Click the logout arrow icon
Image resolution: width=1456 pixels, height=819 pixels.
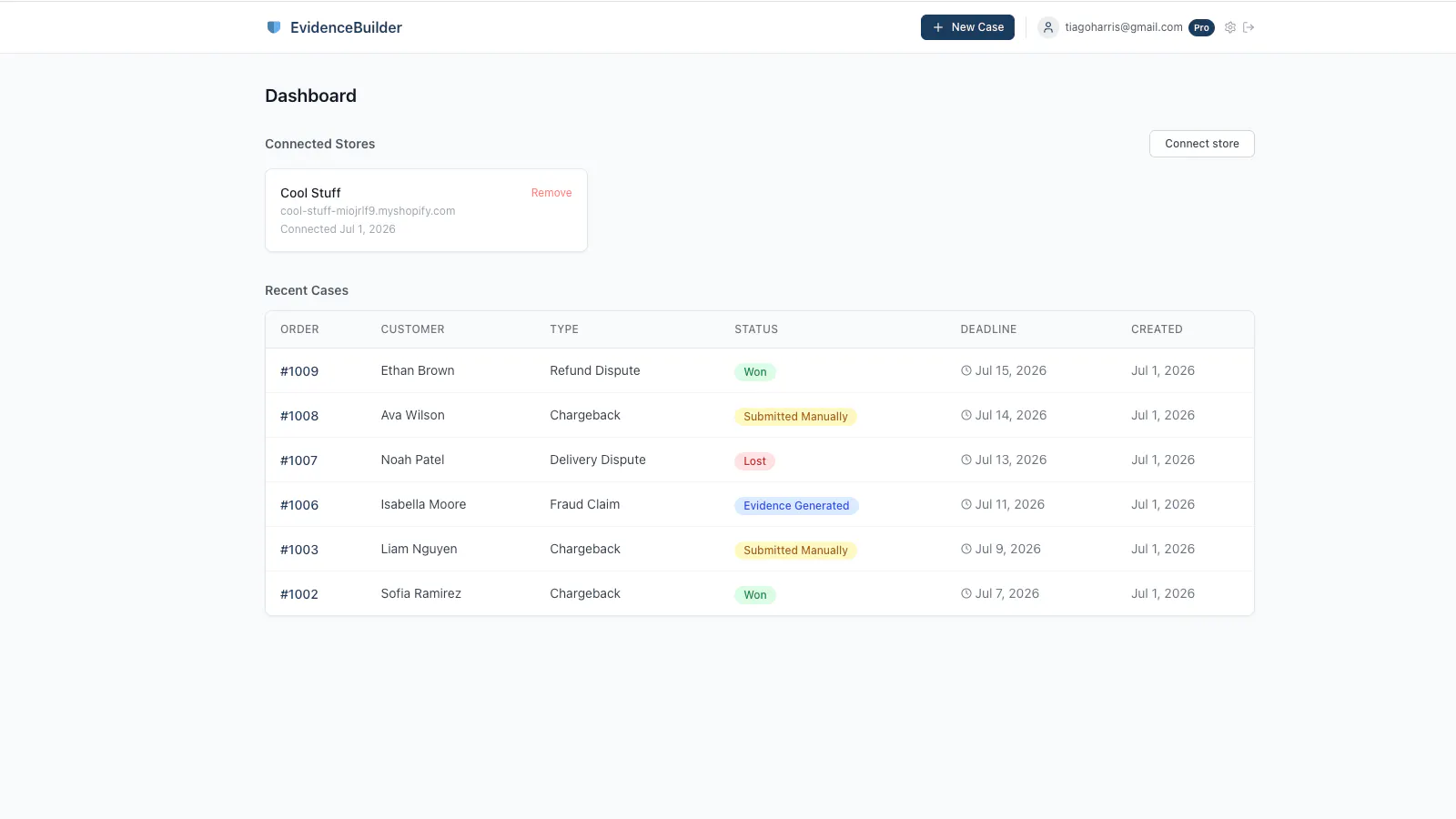pos(1249,27)
